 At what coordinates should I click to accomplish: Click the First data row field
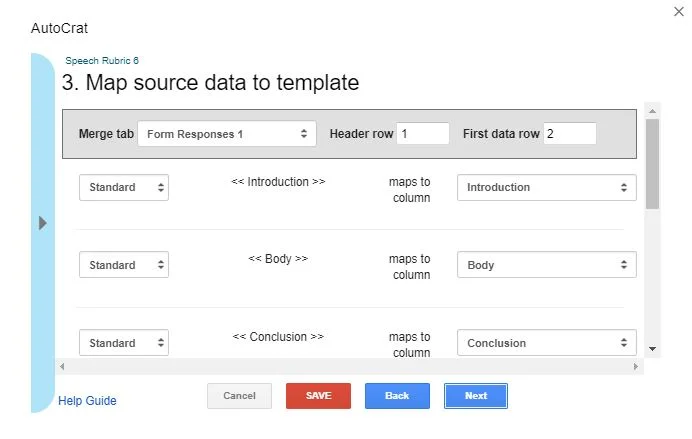[569, 134]
